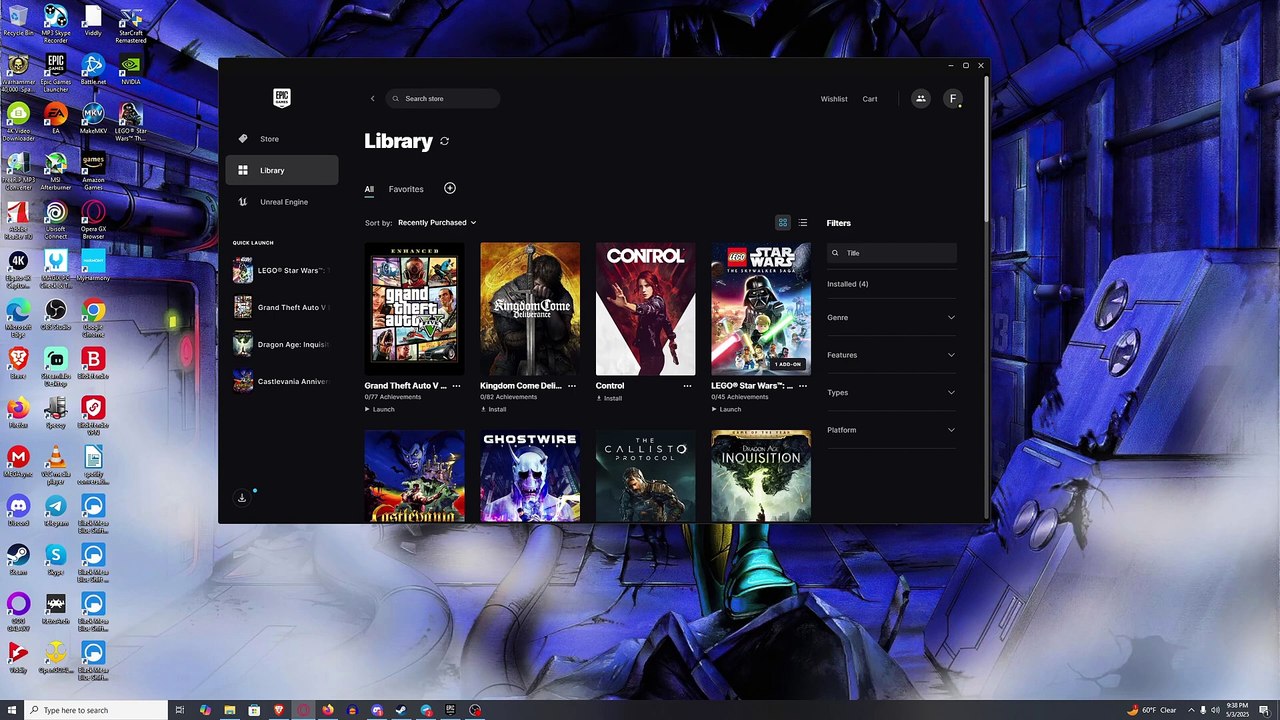Open The Callisto Protocol cover thumbnail
1280x720 pixels.
[645, 476]
